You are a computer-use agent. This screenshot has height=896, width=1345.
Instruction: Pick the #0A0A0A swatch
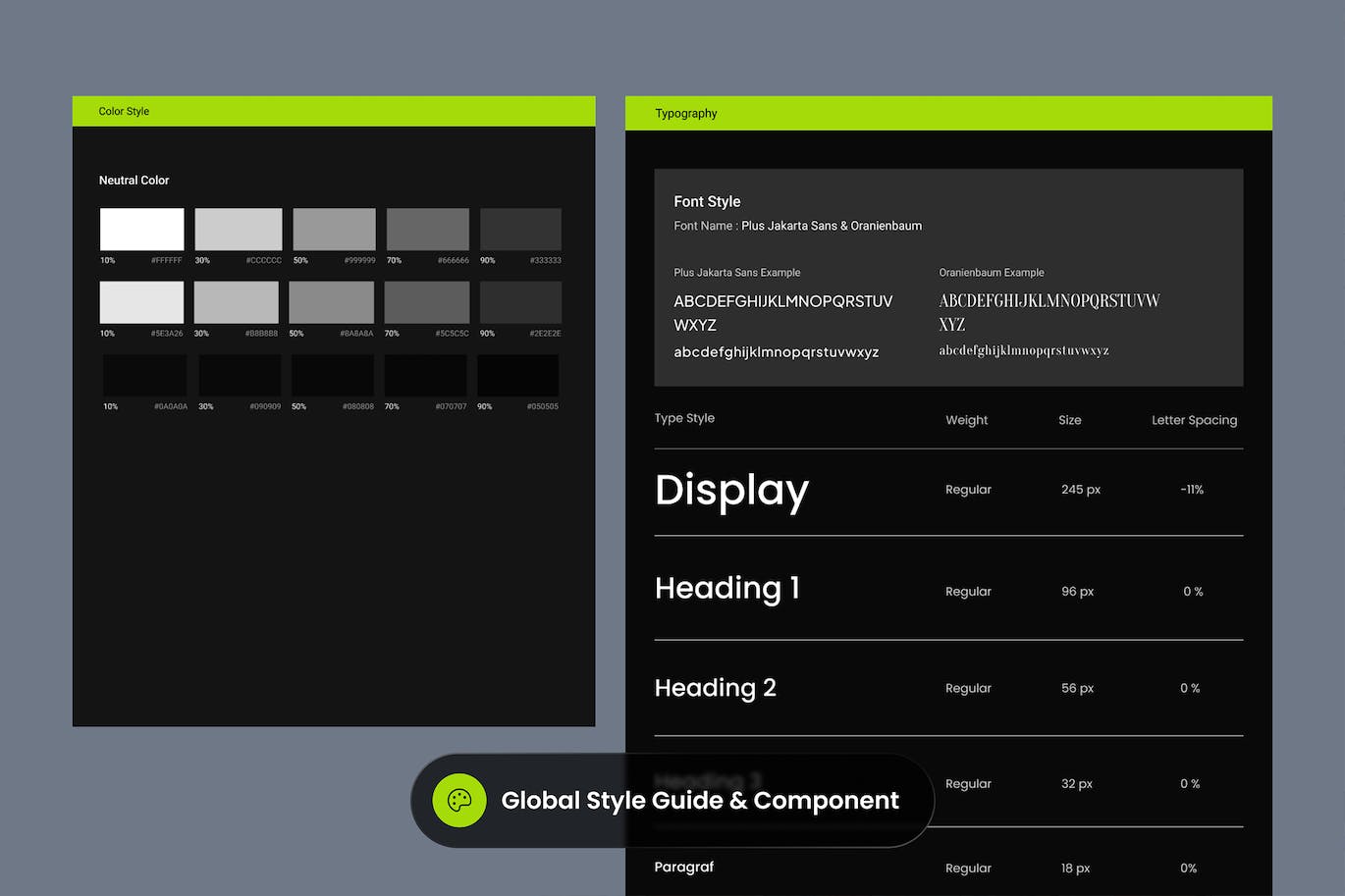click(145, 375)
